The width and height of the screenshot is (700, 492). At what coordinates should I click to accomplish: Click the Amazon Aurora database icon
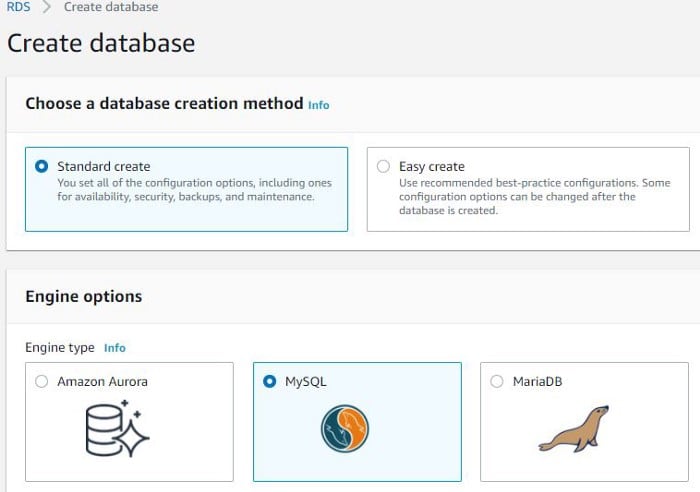(x=117, y=428)
